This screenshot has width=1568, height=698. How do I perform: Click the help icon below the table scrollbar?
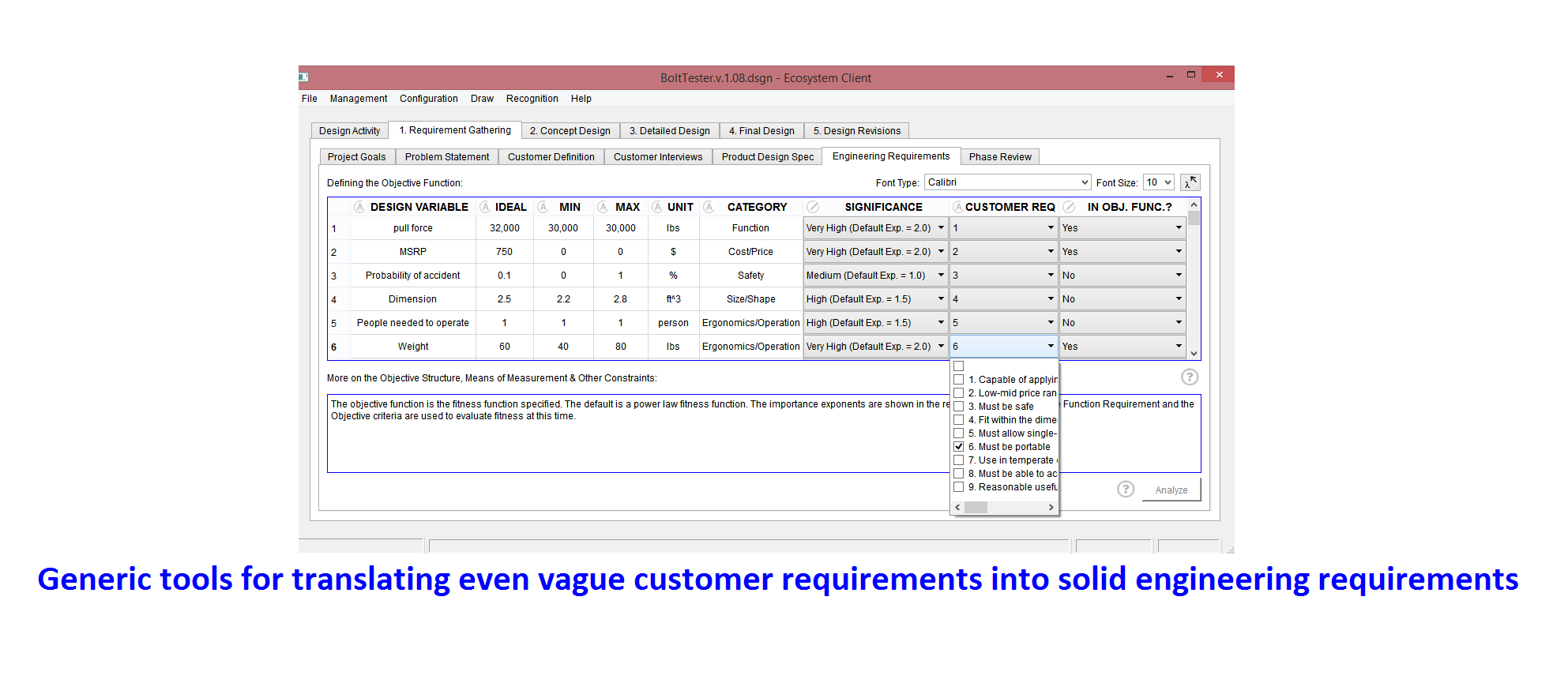(x=1189, y=377)
